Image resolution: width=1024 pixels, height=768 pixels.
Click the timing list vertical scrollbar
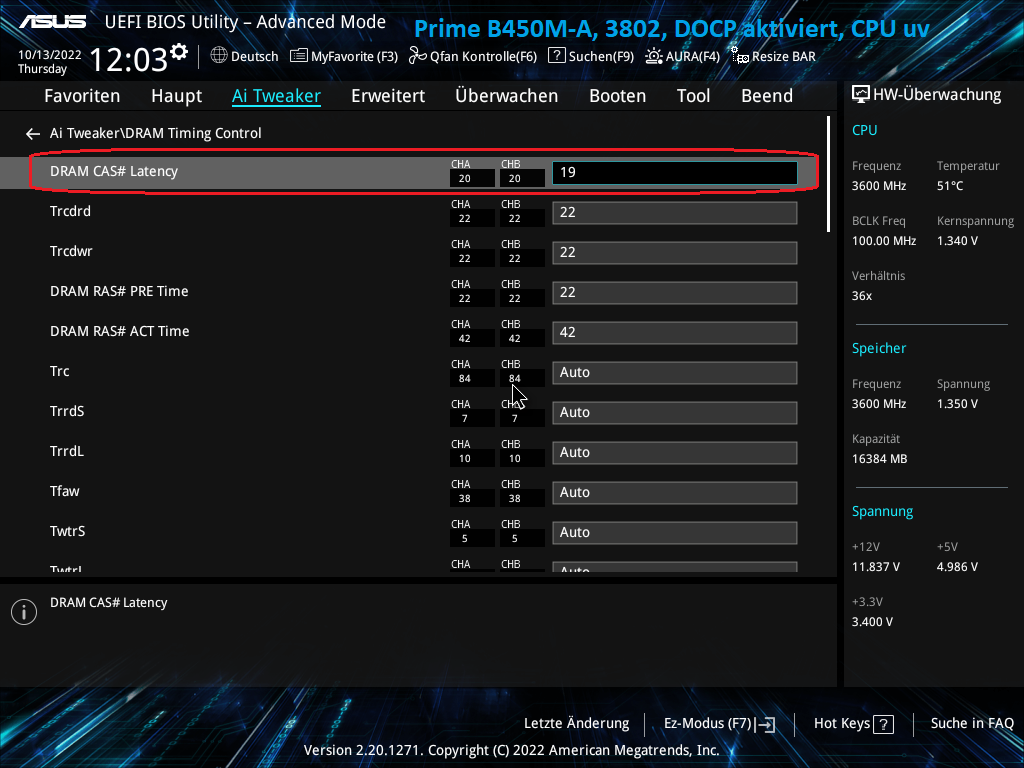pyautogui.click(x=829, y=174)
